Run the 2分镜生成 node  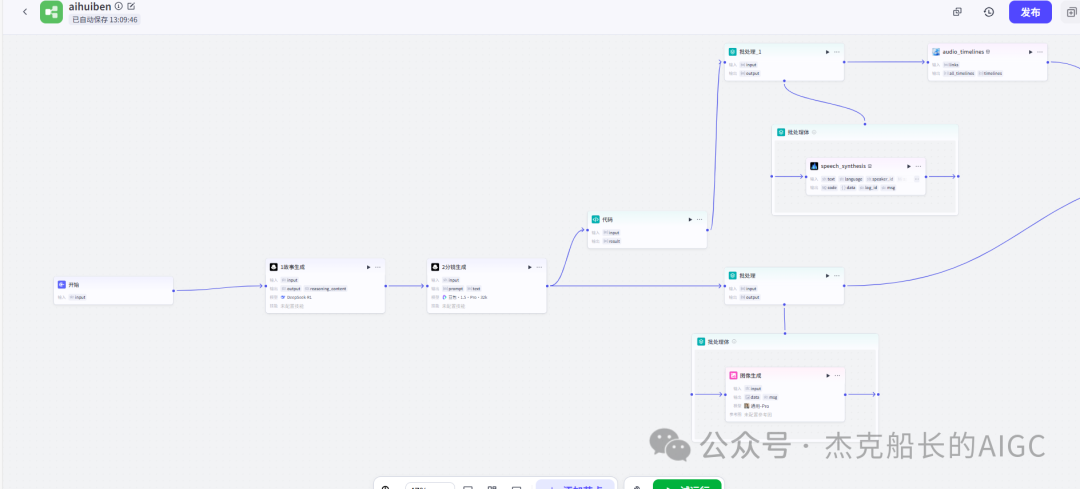point(530,267)
